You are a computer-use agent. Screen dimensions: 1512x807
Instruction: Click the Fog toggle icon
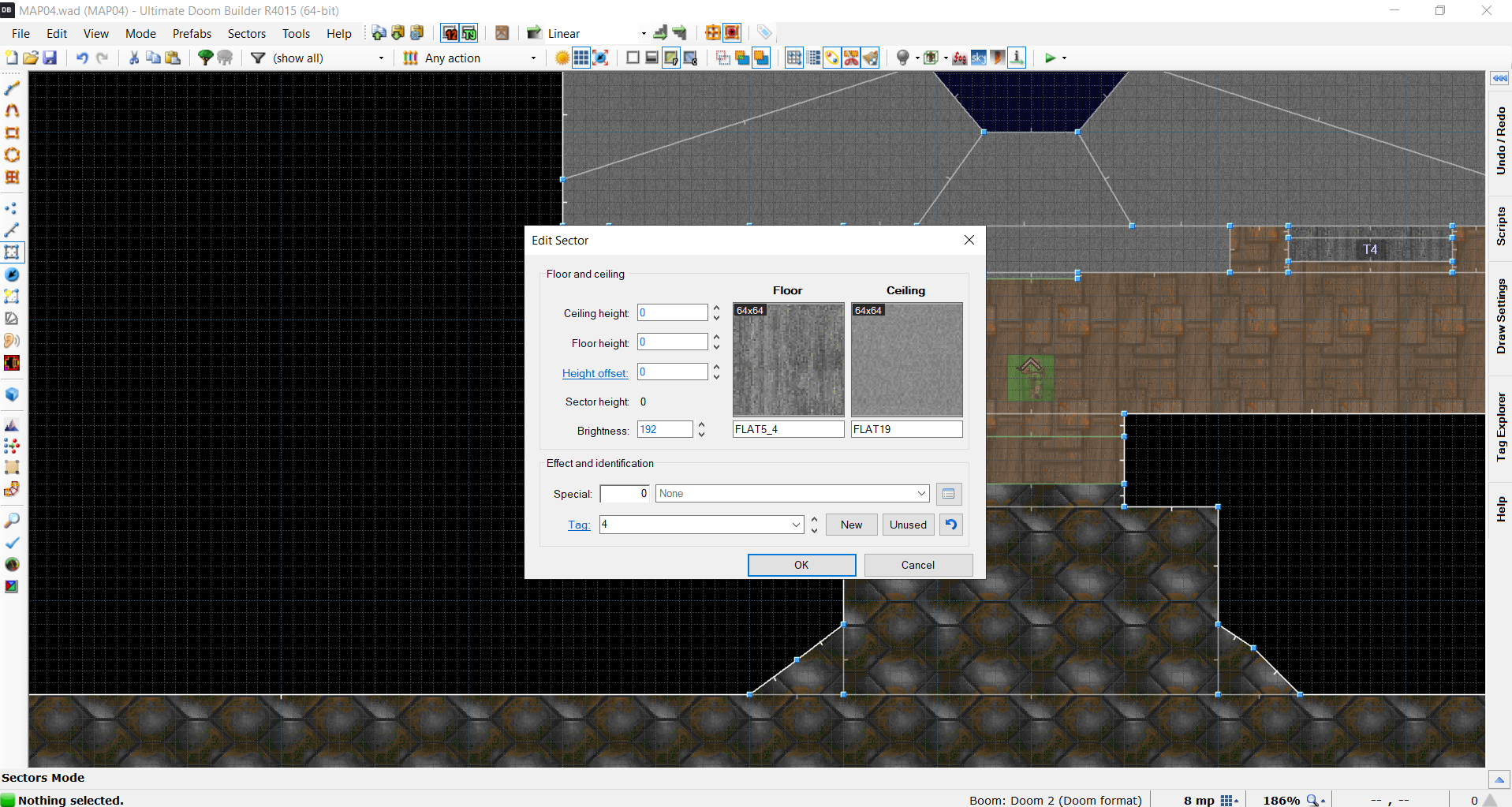pyautogui.click(x=960, y=58)
